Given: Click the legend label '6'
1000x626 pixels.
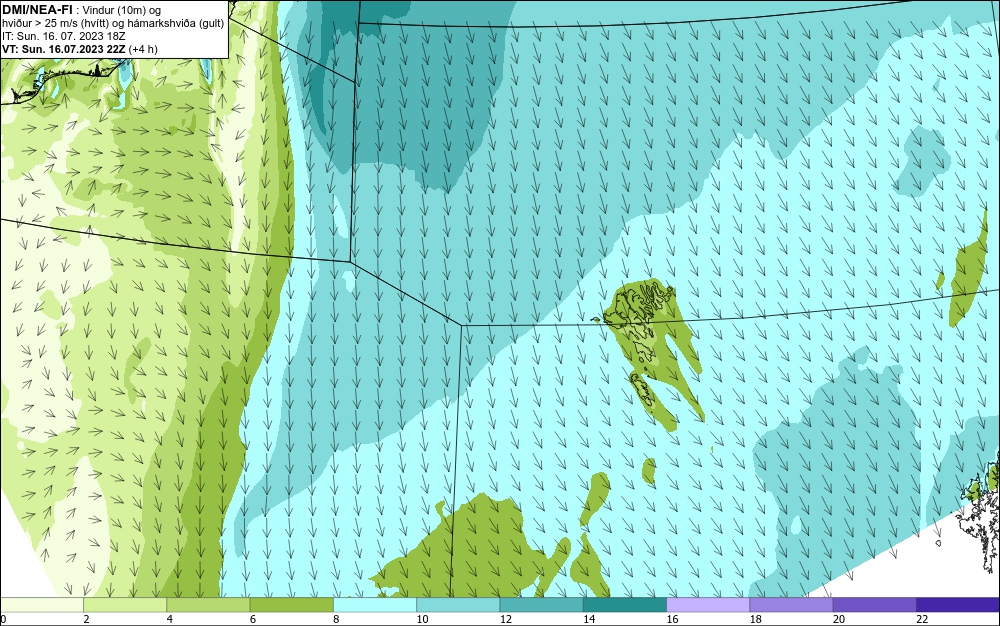Looking at the screenshot, I should (x=253, y=619).
